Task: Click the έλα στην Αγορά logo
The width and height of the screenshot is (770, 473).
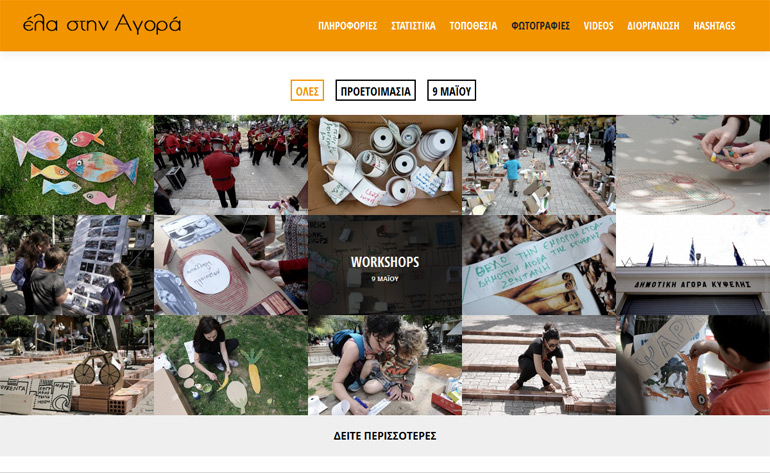Action: (x=102, y=24)
